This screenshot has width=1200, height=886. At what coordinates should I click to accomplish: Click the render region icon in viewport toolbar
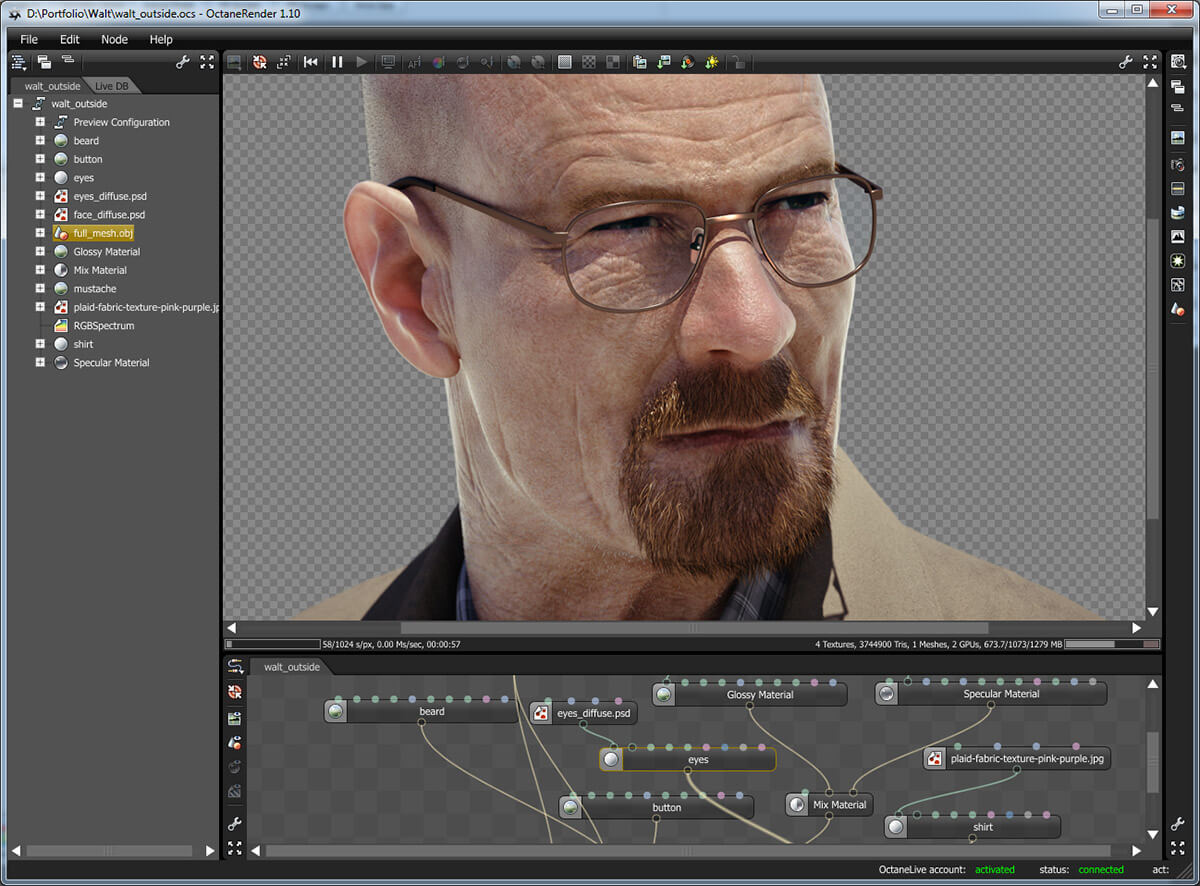pos(284,62)
